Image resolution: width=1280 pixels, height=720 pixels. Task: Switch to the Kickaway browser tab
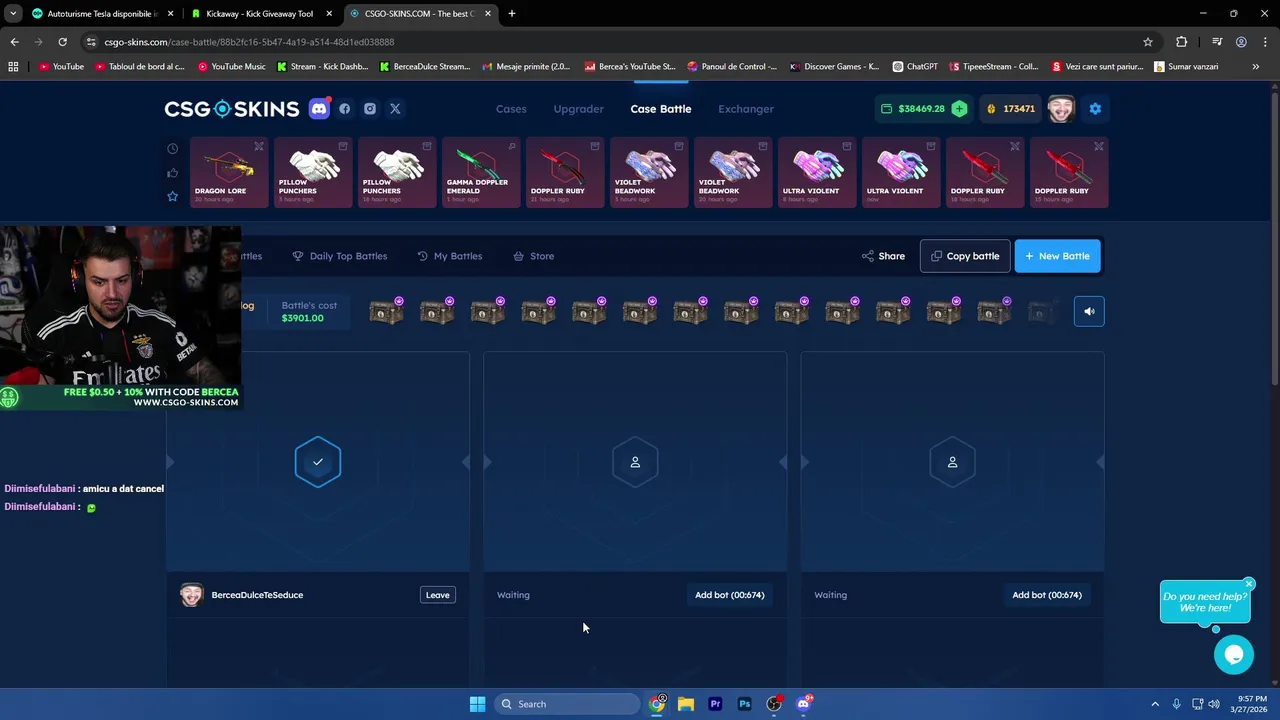click(x=262, y=14)
